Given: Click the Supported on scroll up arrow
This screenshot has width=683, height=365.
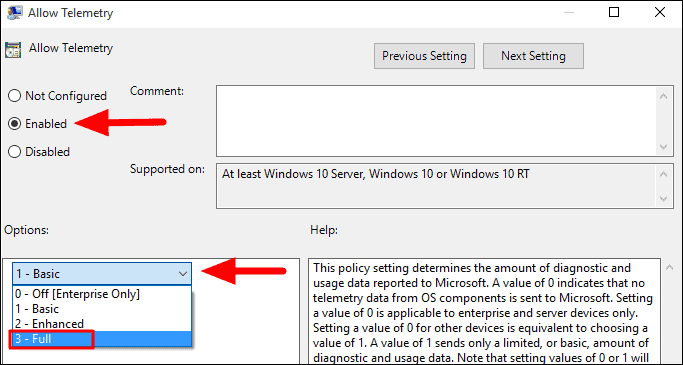Looking at the screenshot, I should [x=663, y=175].
